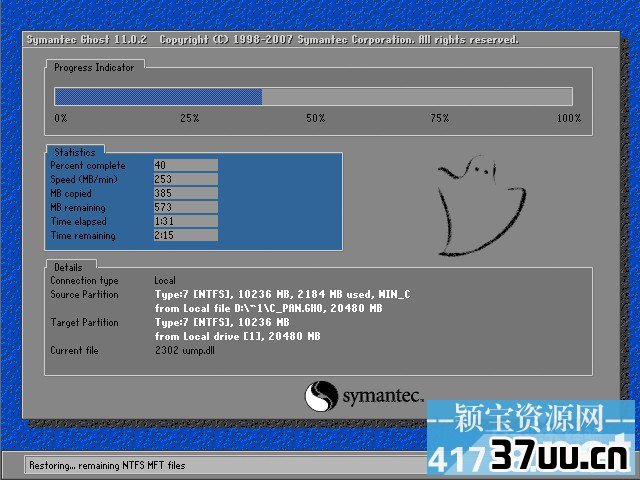Click the Current file label
640x480 pixels.
coord(74,350)
